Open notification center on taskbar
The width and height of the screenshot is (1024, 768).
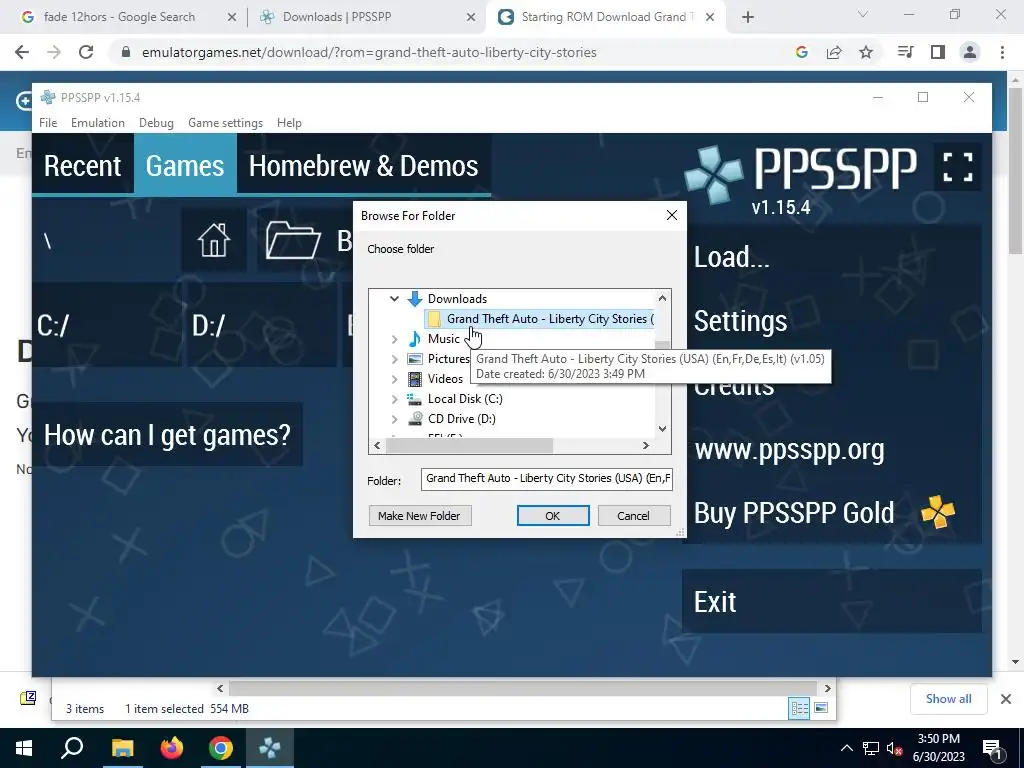coord(992,748)
